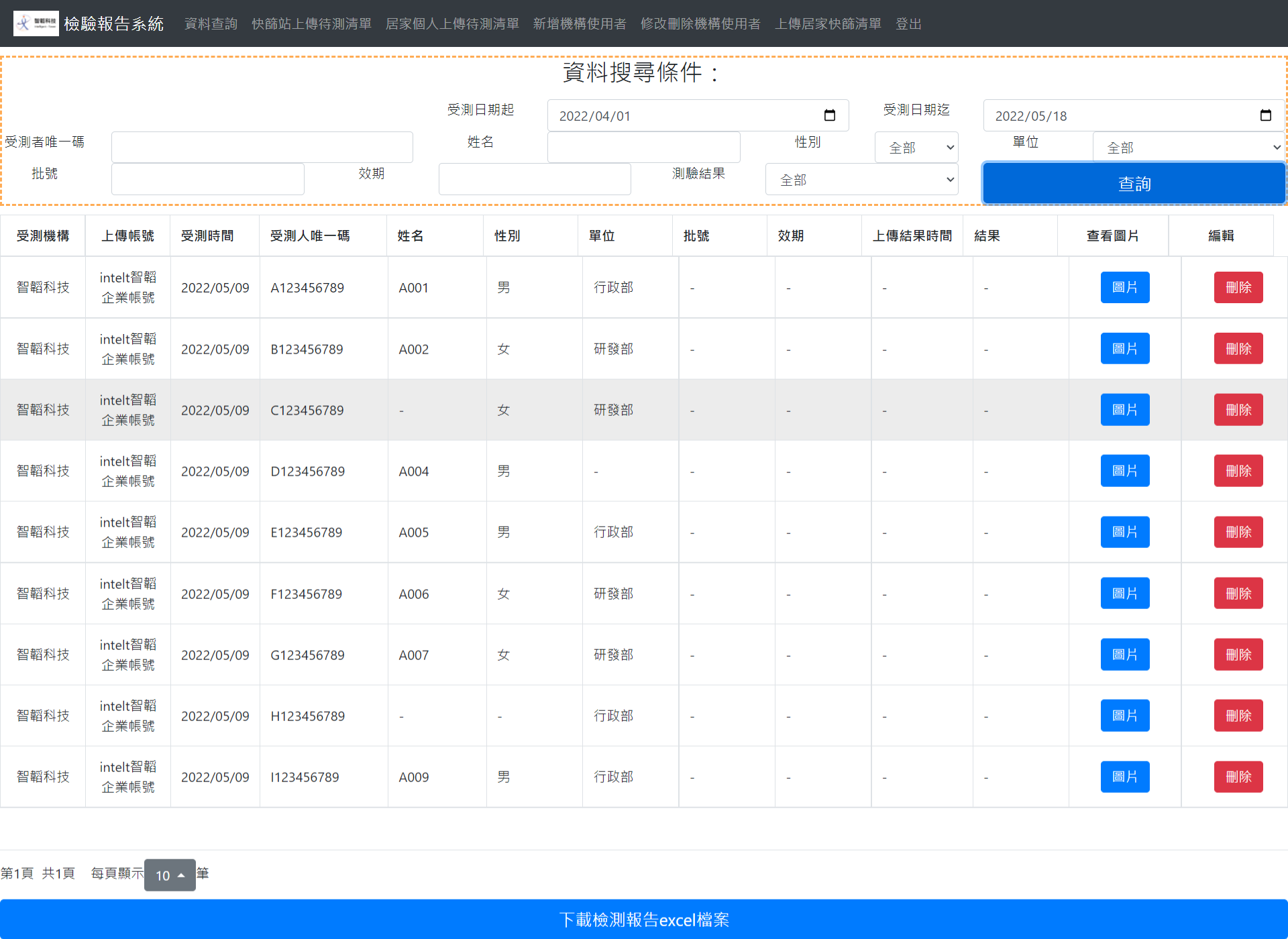Open 新增機構使用者 page
The width and height of the screenshot is (1288, 939).
580,23
